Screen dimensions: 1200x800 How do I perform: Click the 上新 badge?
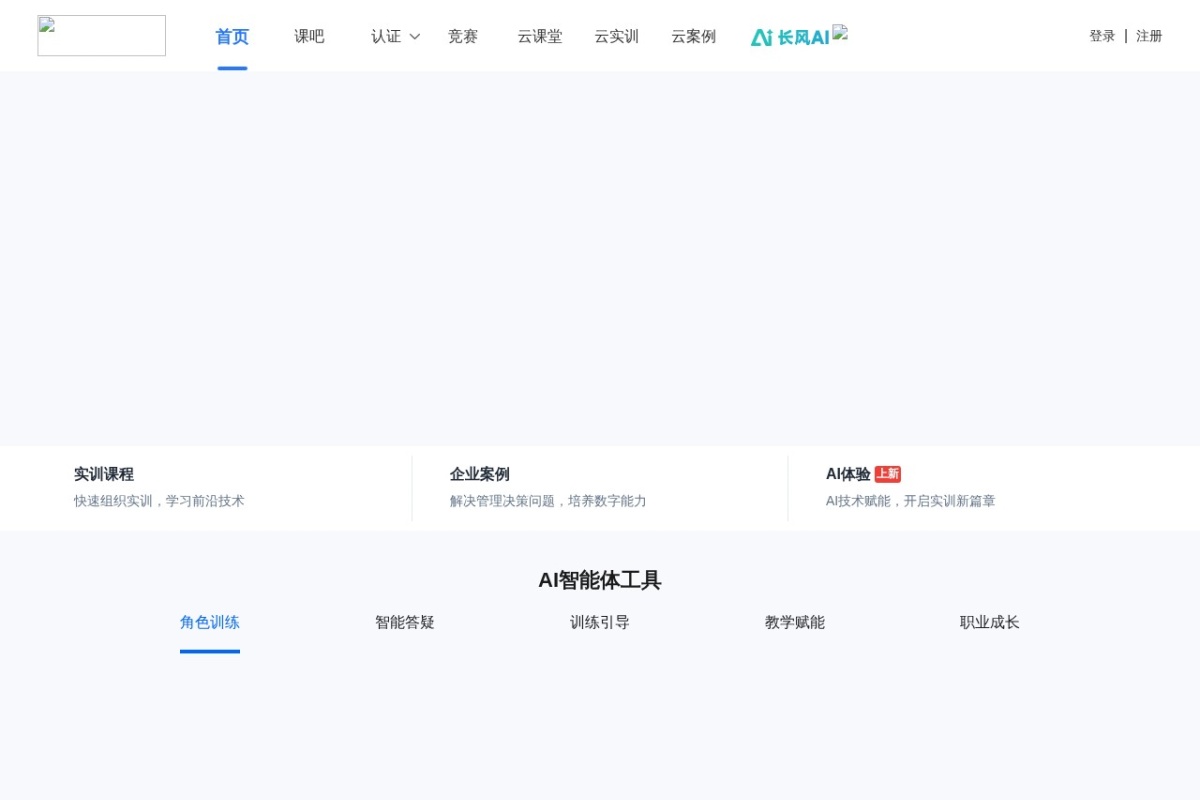pyautogui.click(x=888, y=474)
